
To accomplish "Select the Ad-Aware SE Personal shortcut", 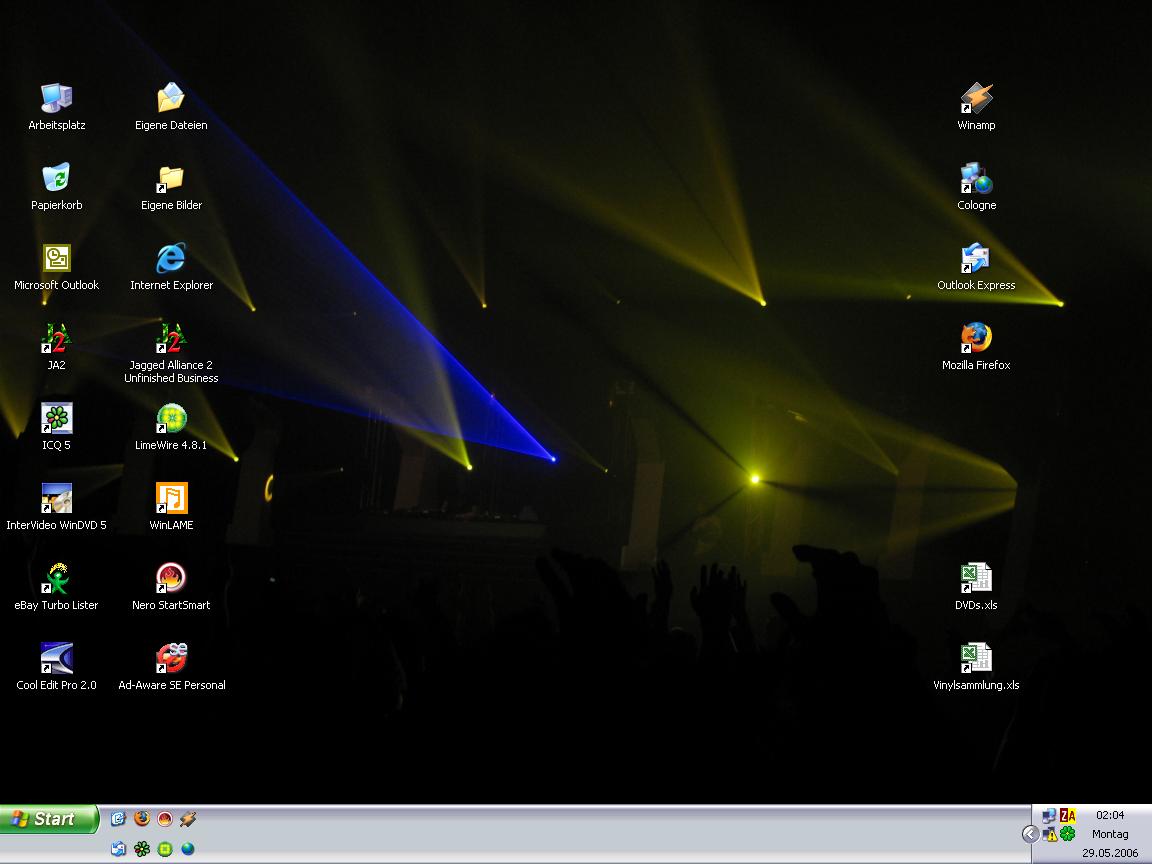I will [171, 658].
